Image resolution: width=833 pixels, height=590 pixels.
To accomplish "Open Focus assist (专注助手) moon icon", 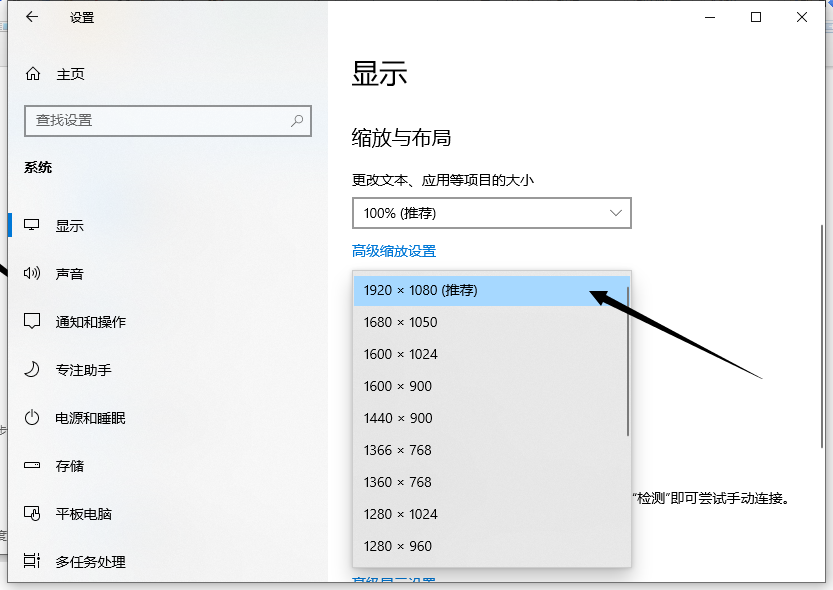I will [32, 370].
